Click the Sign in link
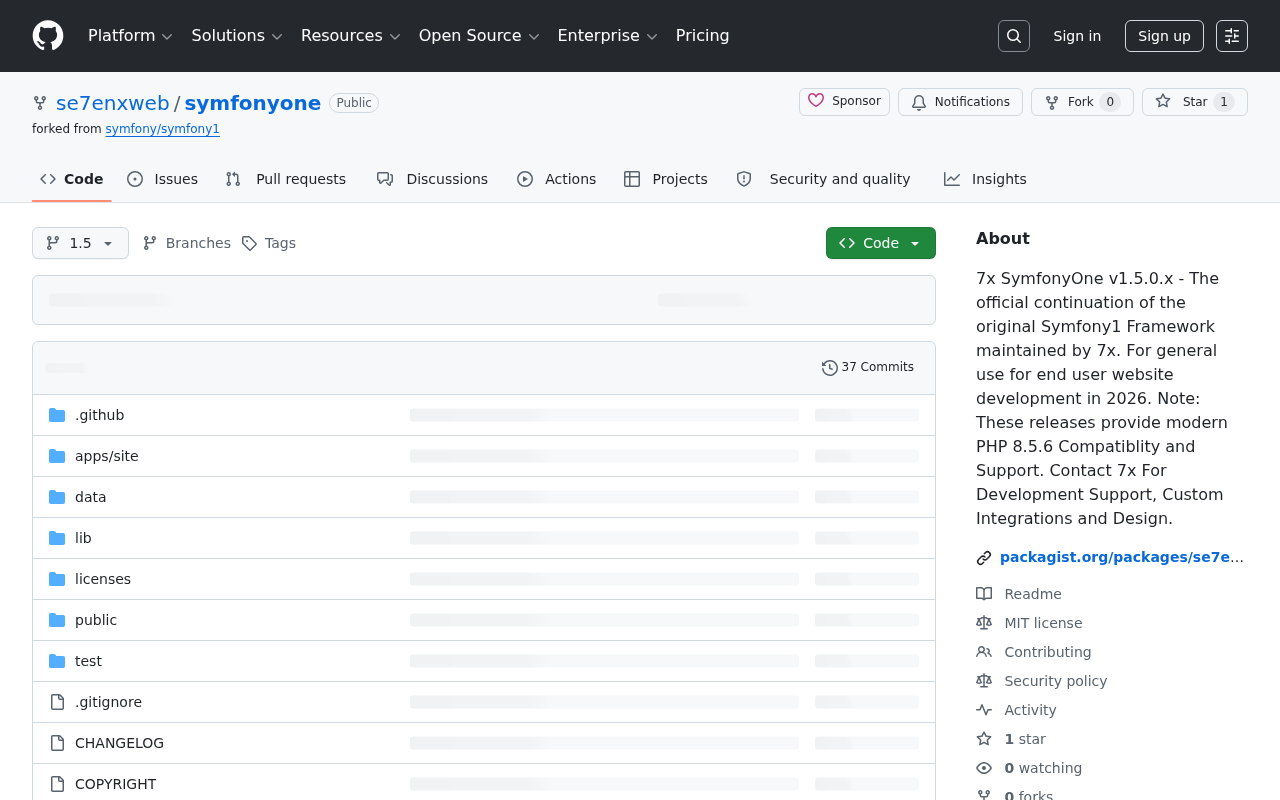The width and height of the screenshot is (1280, 800). [x=1077, y=36]
